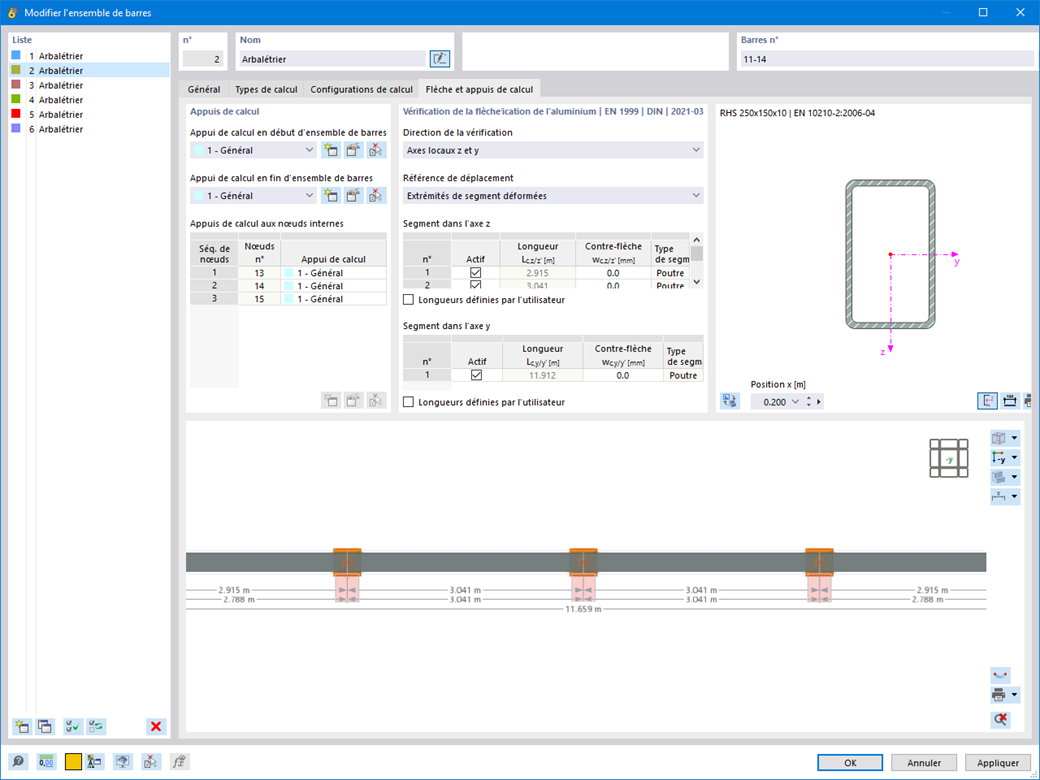Screen dimensions: 1040x780
Task: Click the design support cell for node 14
Action: pyautogui.click(x=334, y=286)
